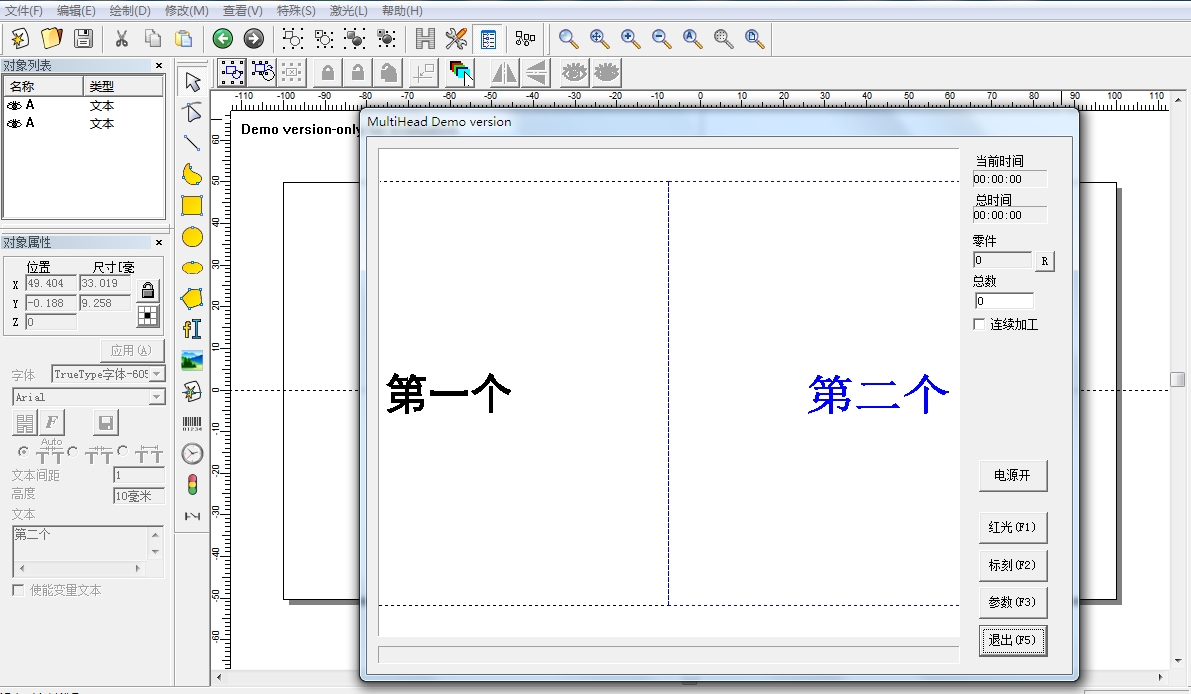
Task: Choose the pick (arrow) tool
Action: (192, 80)
